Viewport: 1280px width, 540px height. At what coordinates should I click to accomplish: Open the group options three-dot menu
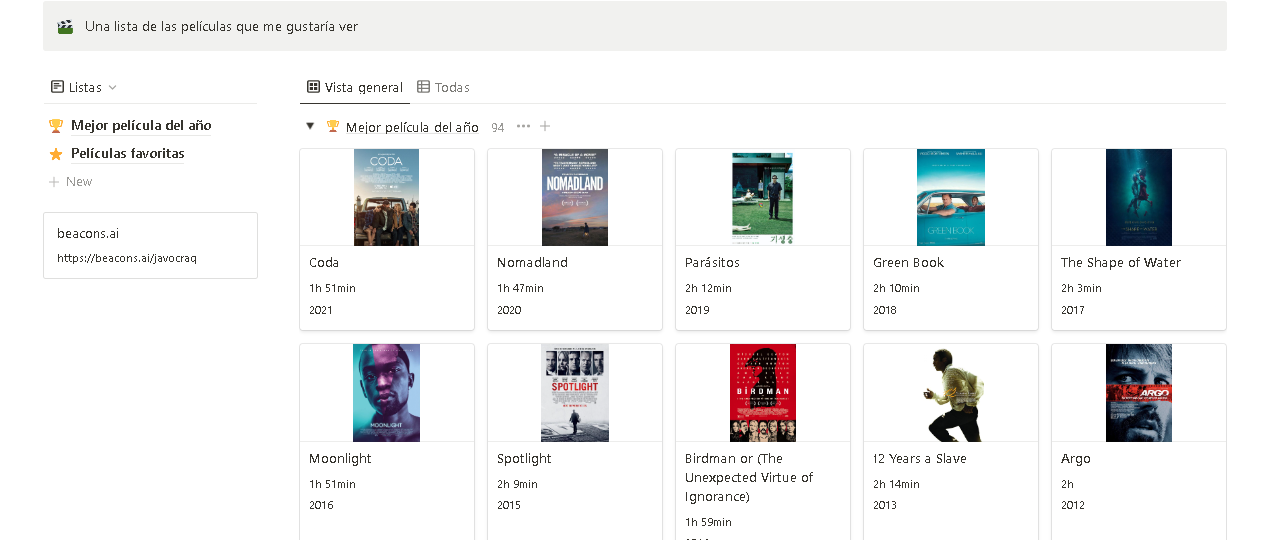pyautogui.click(x=523, y=126)
